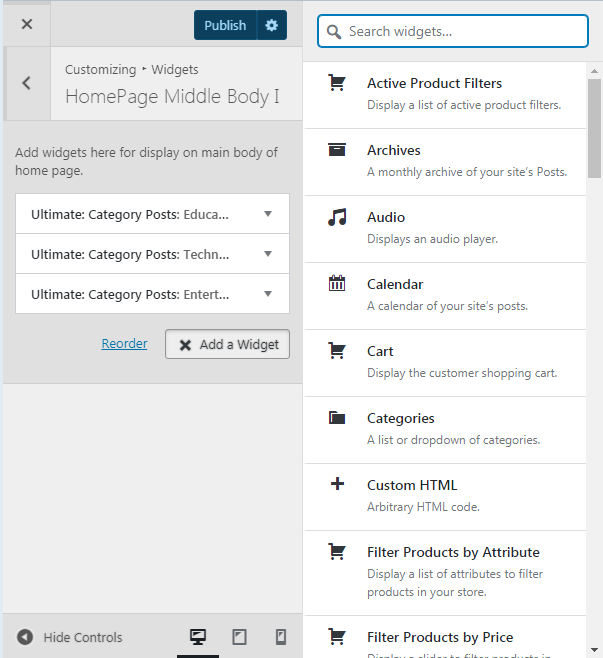Click the Archives box icon
The height and width of the screenshot is (658, 603).
point(337,149)
